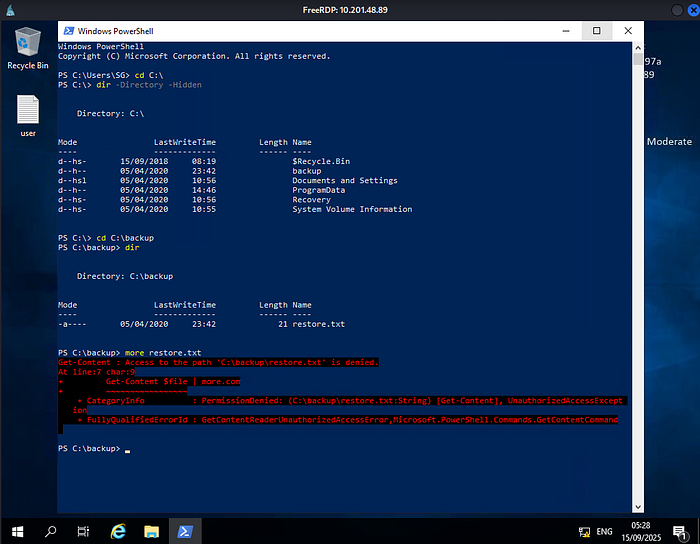Click the PowerShell scrollbar thumb

[638, 59]
